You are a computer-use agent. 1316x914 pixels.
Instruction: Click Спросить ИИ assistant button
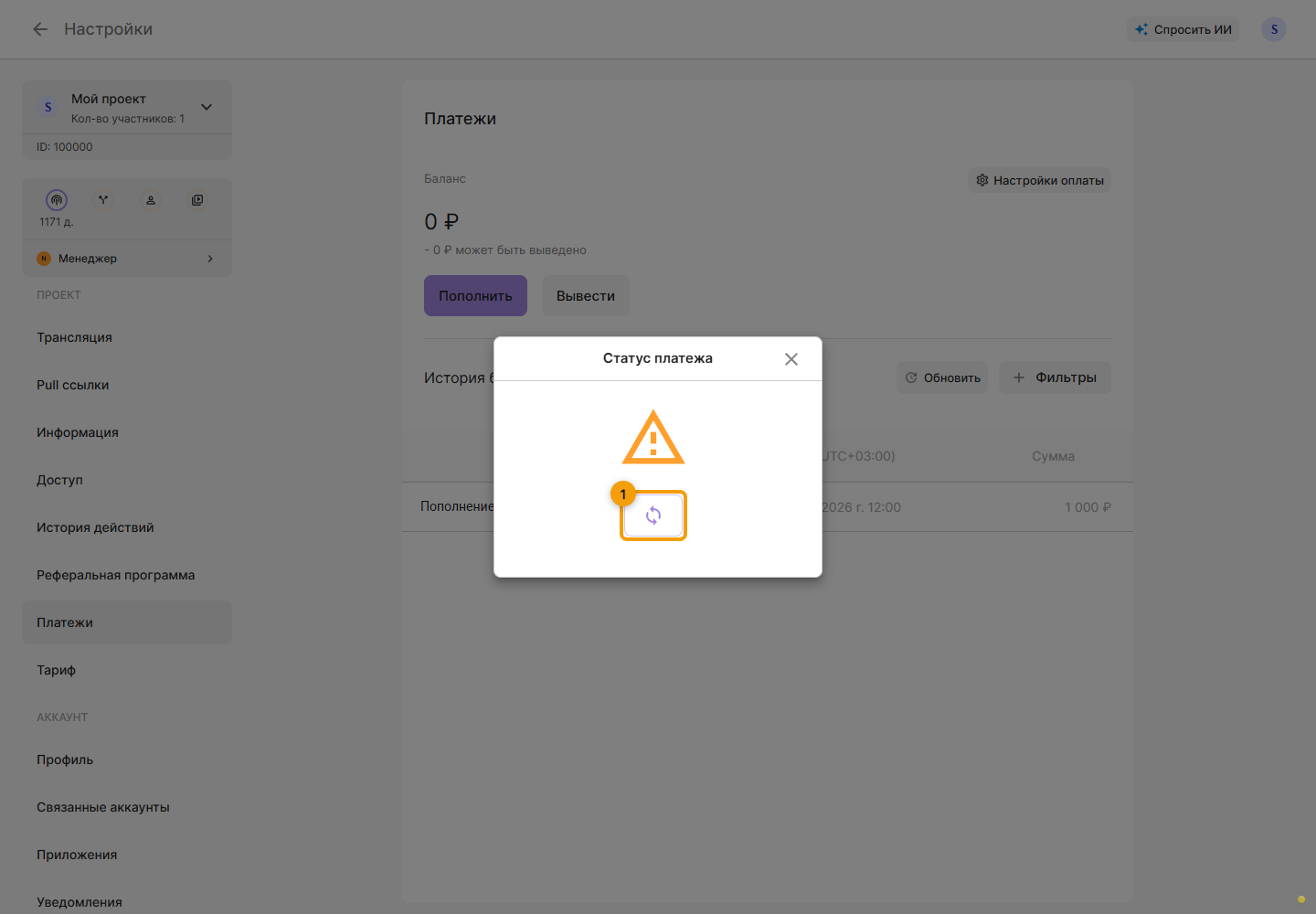click(1183, 29)
